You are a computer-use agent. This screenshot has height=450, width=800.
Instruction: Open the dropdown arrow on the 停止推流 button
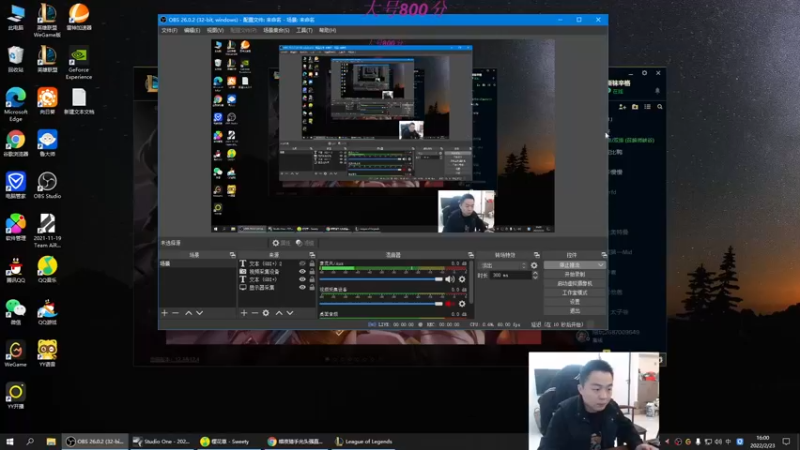(x=601, y=265)
